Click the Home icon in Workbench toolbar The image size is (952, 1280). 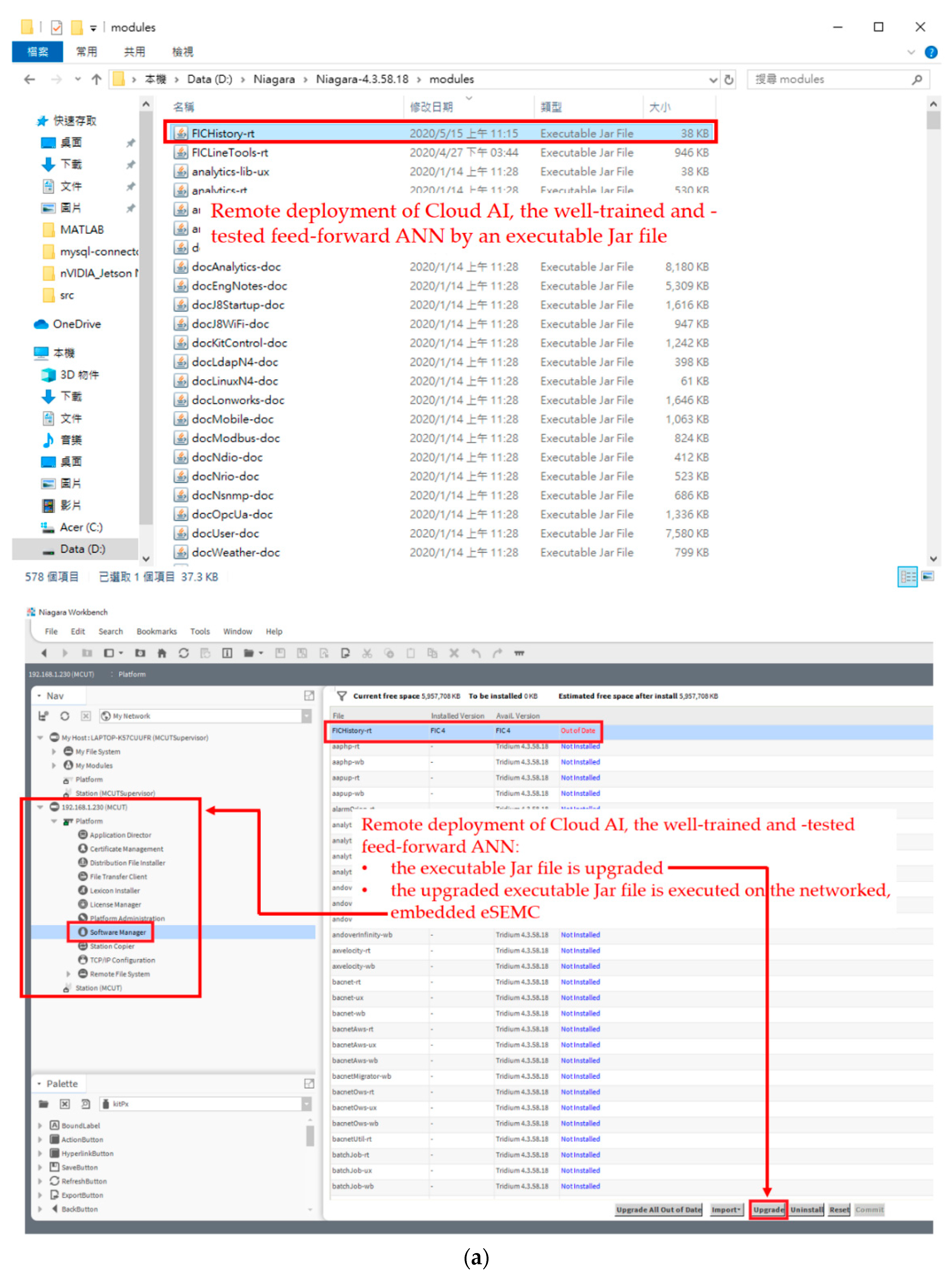pyautogui.click(x=162, y=653)
